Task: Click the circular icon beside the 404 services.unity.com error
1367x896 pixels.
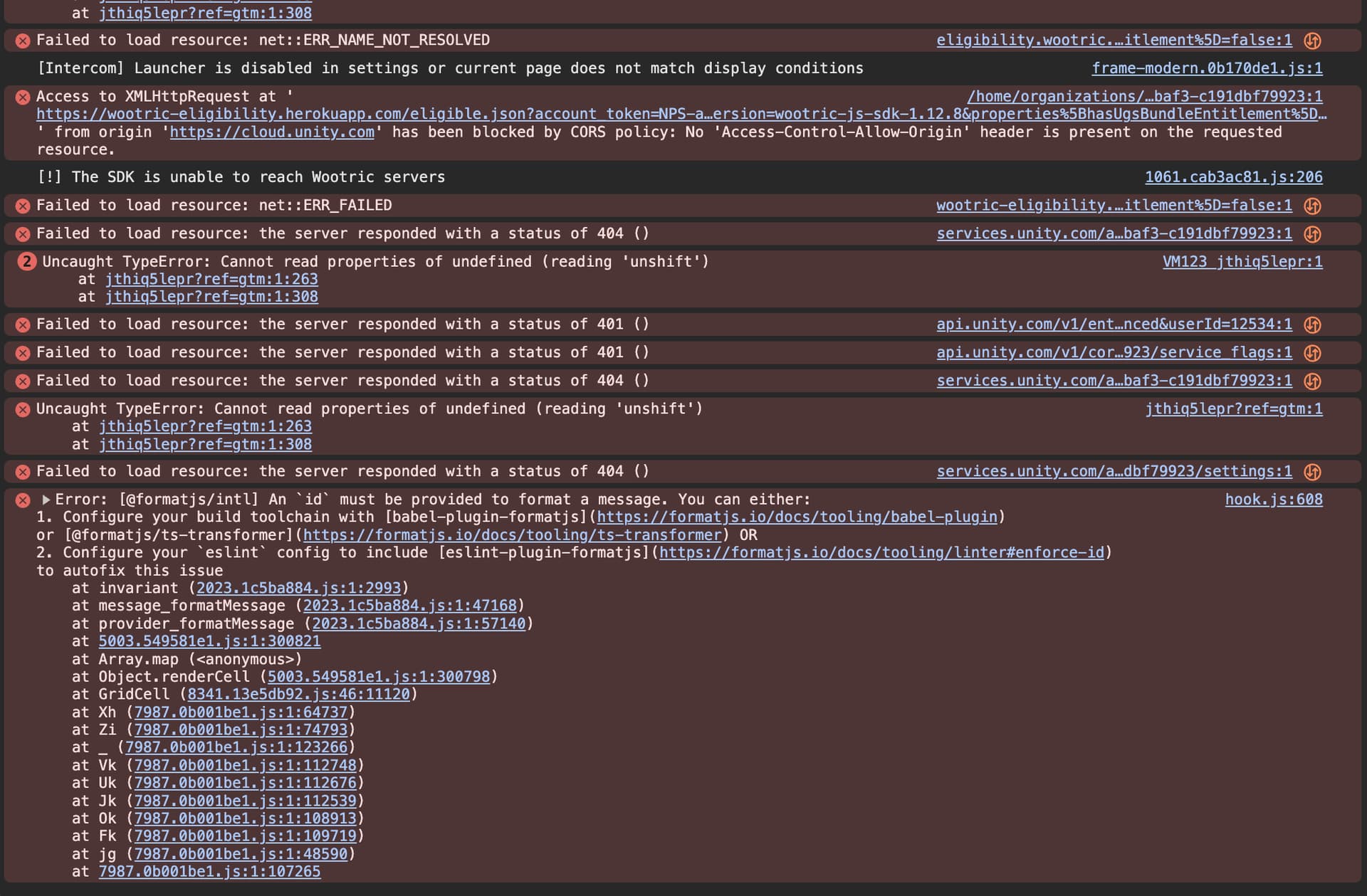Action: tap(1313, 233)
